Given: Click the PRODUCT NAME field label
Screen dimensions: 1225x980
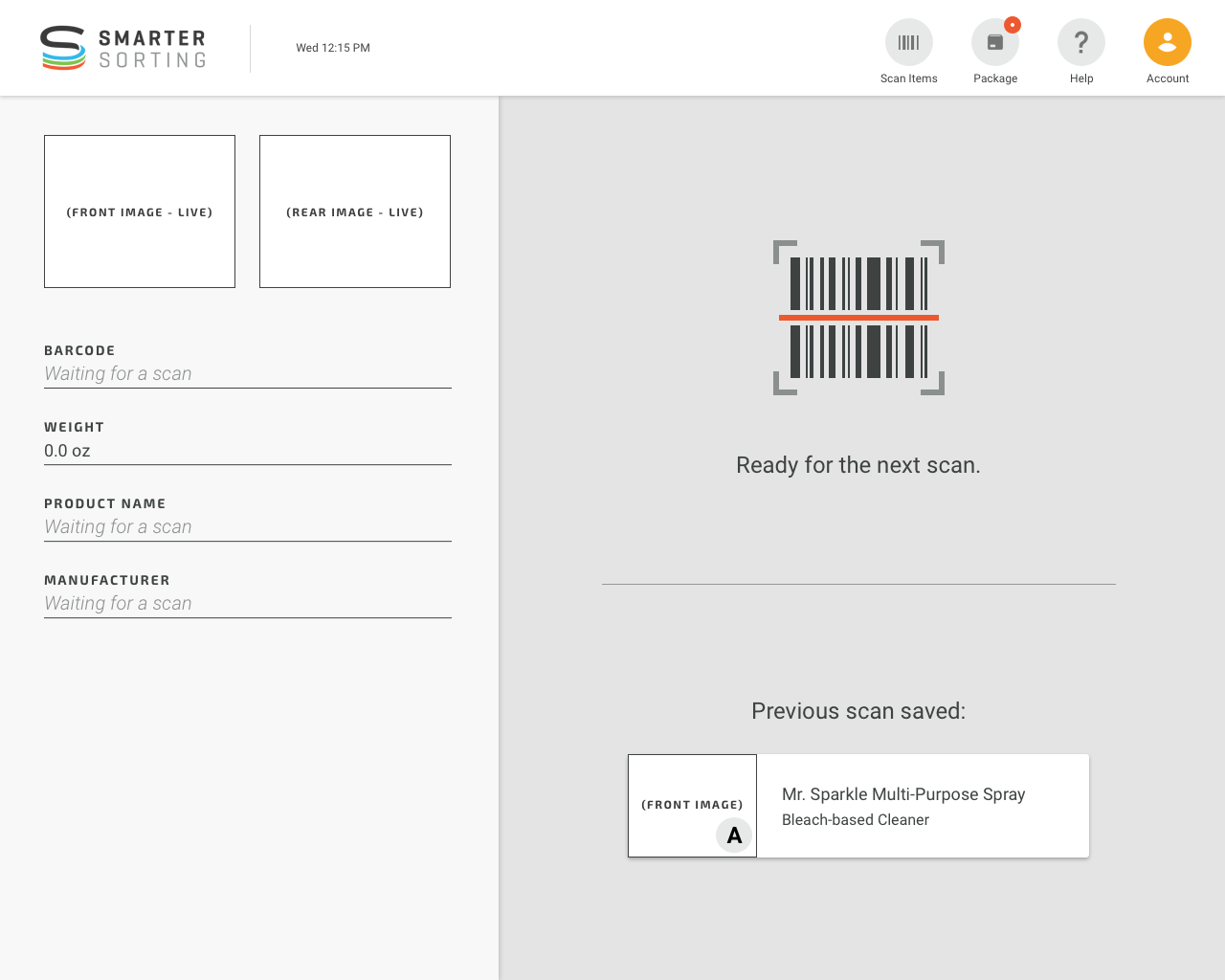Looking at the screenshot, I should (105, 503).
